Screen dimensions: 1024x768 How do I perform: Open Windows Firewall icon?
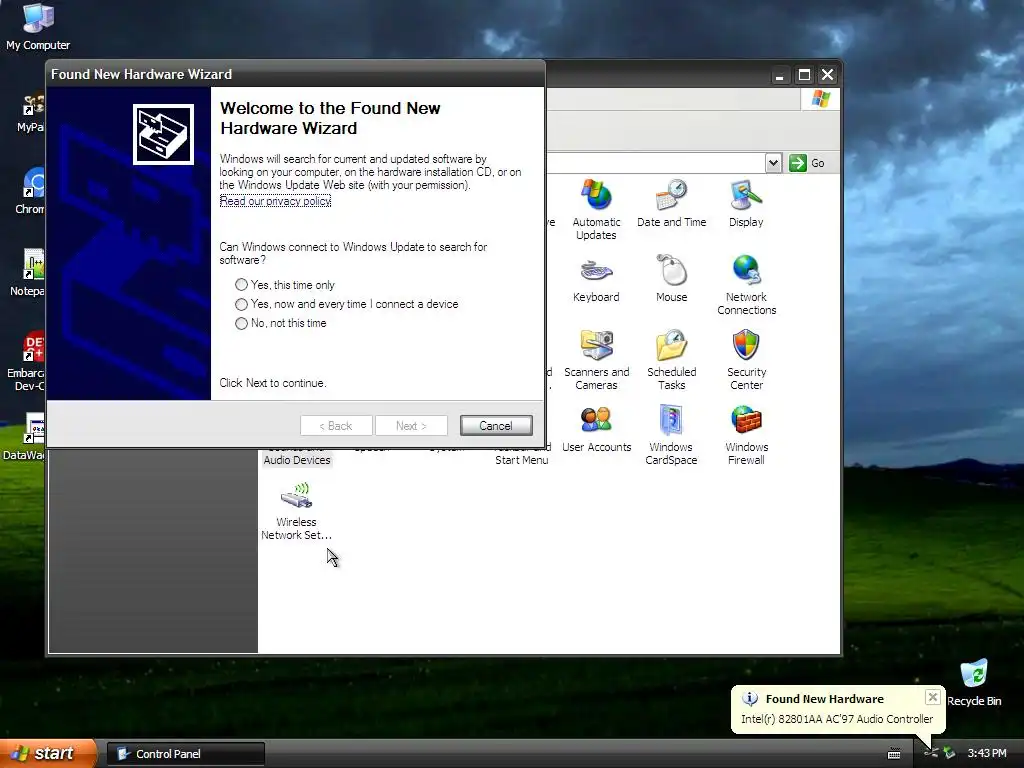[x=746, y=435]
